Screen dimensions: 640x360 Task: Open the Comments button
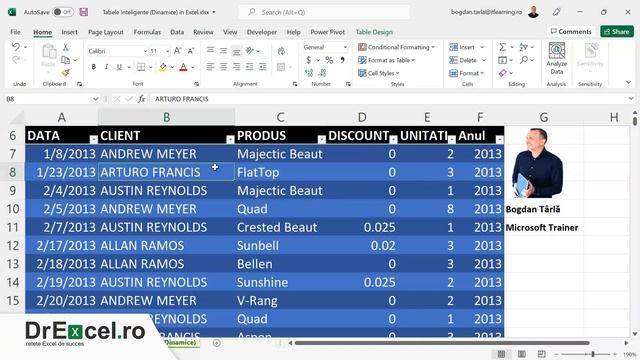click(571, 31)
